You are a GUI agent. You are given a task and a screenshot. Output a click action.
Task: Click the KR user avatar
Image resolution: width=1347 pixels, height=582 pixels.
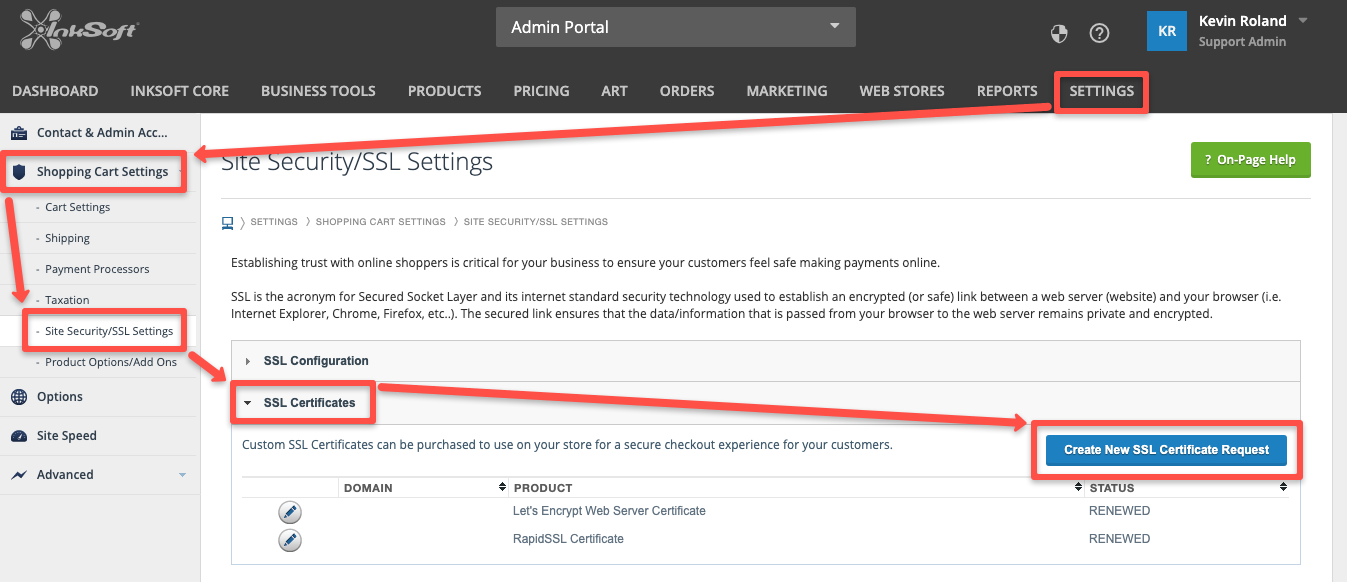coord(1166,31)
